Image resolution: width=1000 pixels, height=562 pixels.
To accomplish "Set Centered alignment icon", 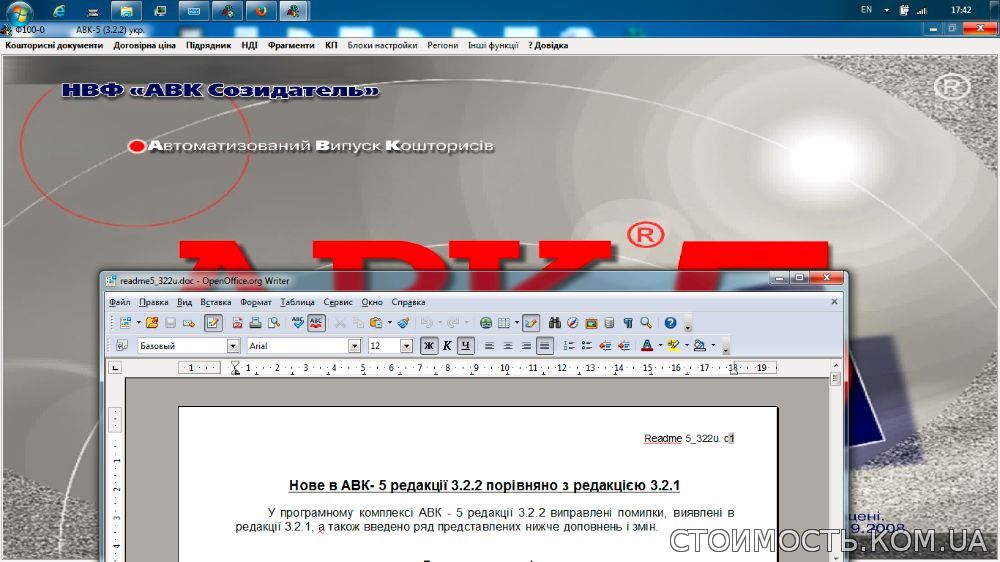I will click(x=508, y=346).
